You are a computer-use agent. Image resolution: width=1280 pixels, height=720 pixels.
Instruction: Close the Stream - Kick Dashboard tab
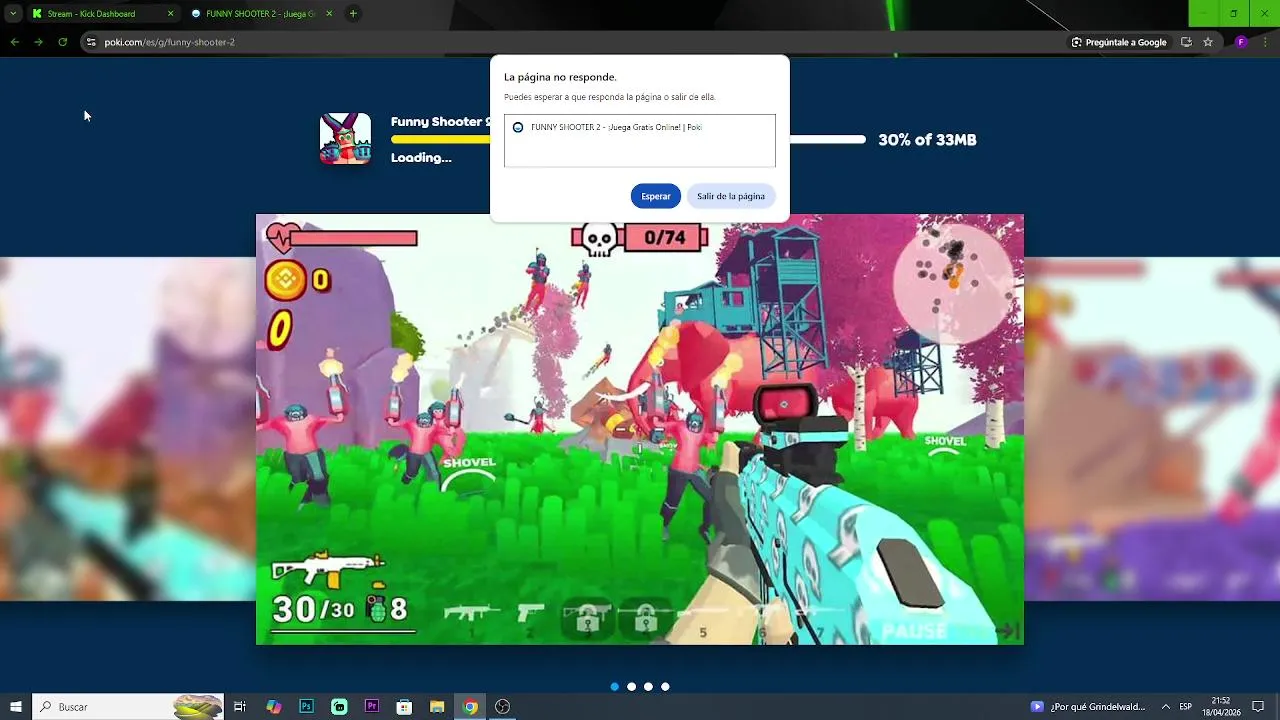170,14
